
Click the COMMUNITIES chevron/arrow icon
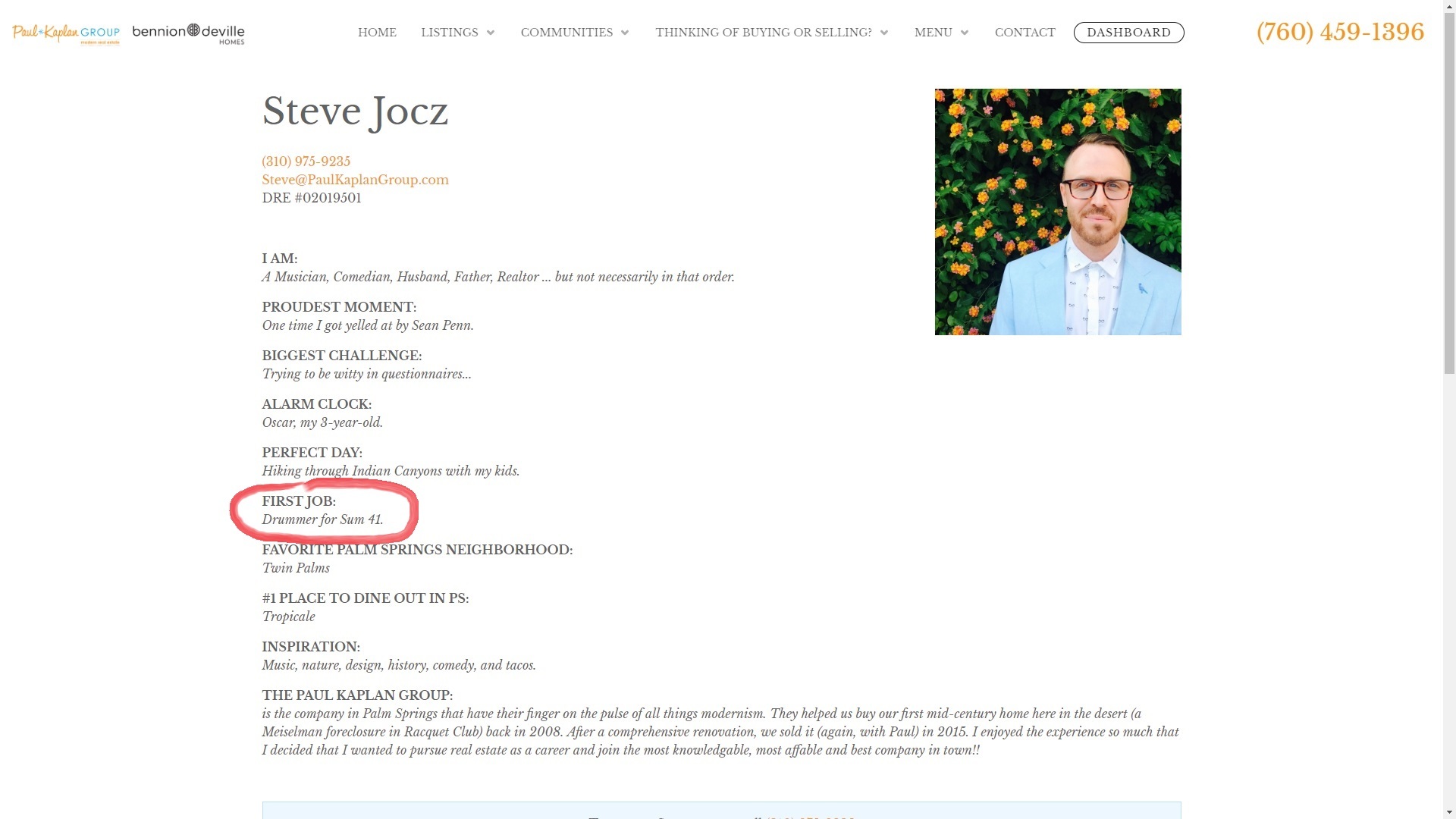(624, 33)
